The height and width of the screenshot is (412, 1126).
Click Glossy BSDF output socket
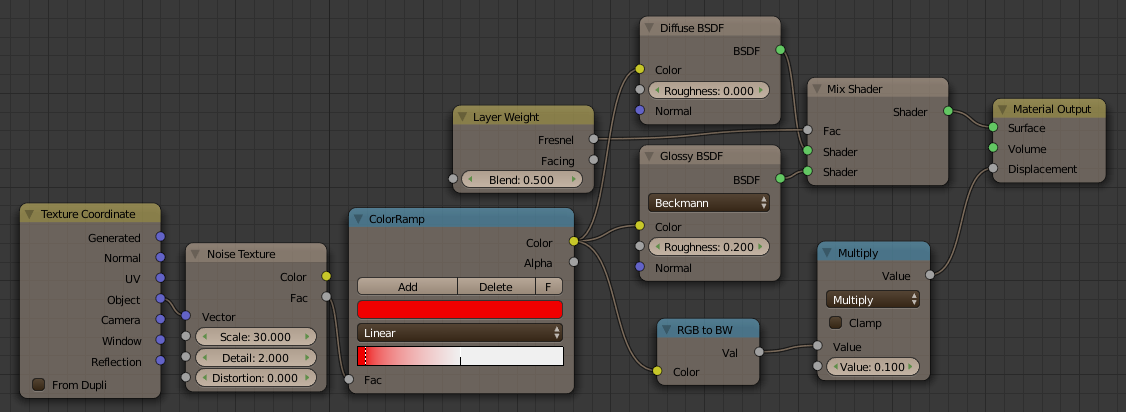(x=780, y=177)
